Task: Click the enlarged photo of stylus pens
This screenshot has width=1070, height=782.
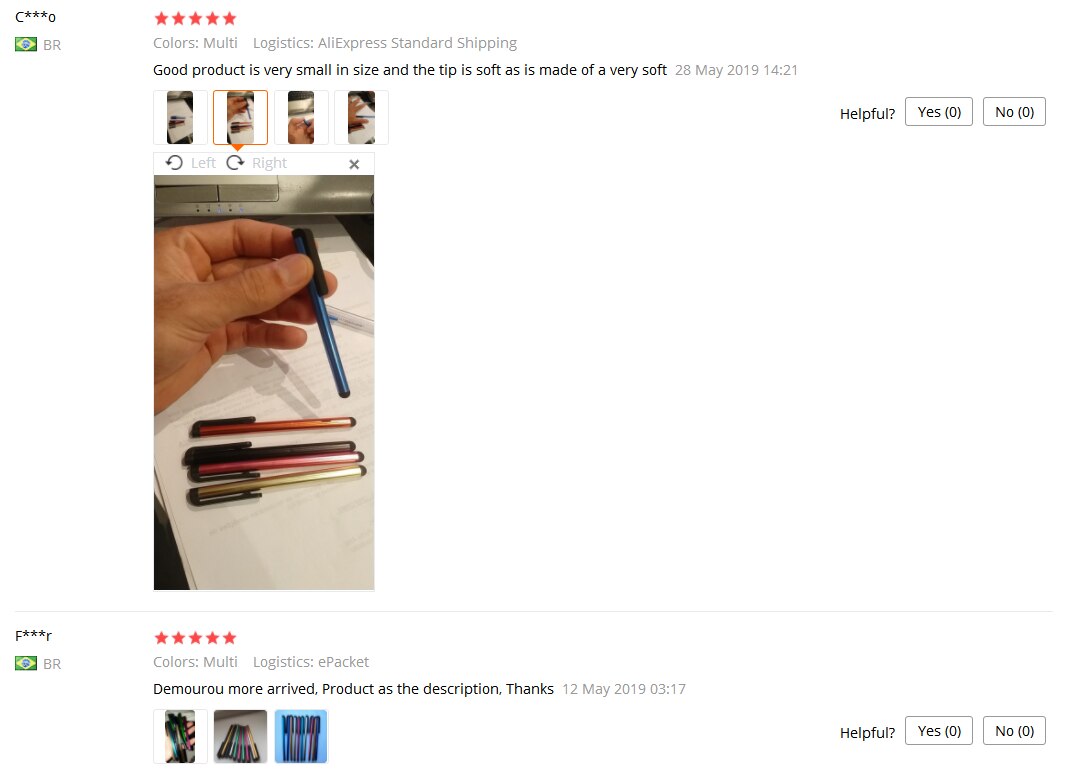Action: point(264,382)
